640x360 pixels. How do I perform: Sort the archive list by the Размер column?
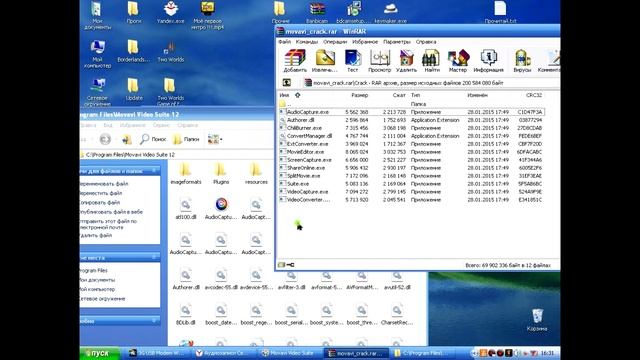click(x=359, y=95)
